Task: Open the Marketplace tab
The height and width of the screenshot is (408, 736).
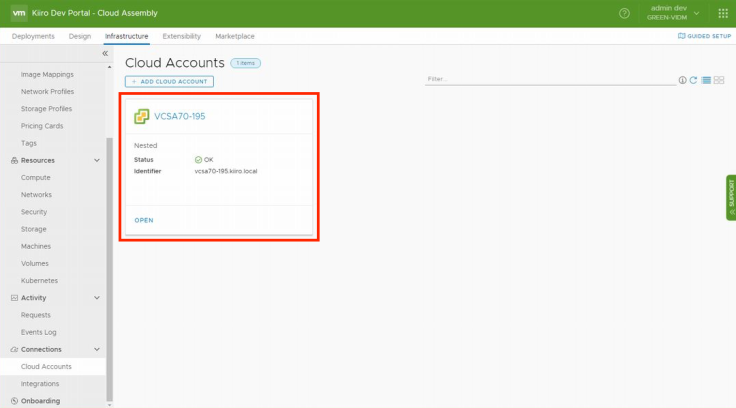Action: coord(235,36)
